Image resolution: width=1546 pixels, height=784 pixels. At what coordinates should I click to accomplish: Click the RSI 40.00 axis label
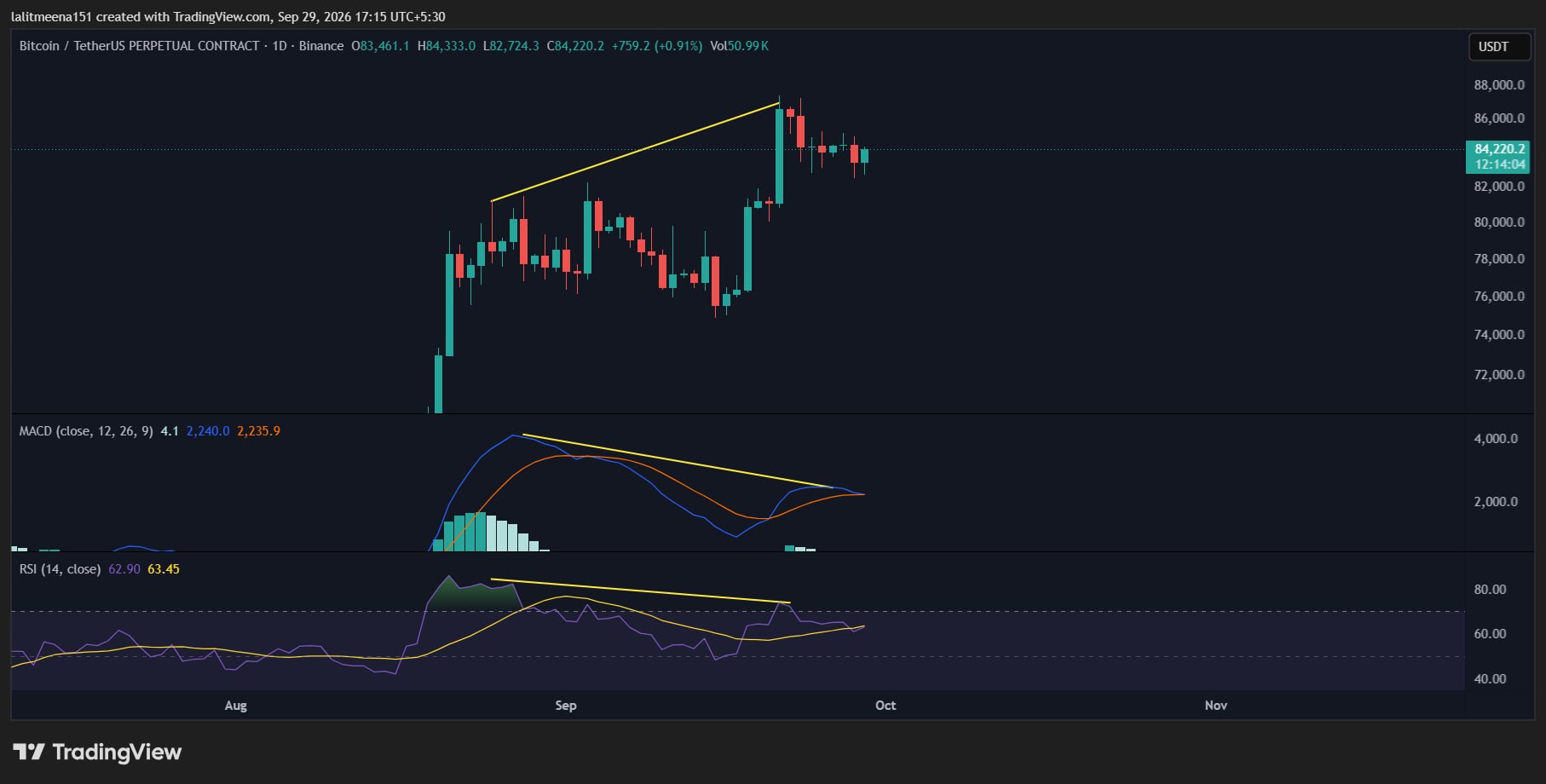(1491, 679)
